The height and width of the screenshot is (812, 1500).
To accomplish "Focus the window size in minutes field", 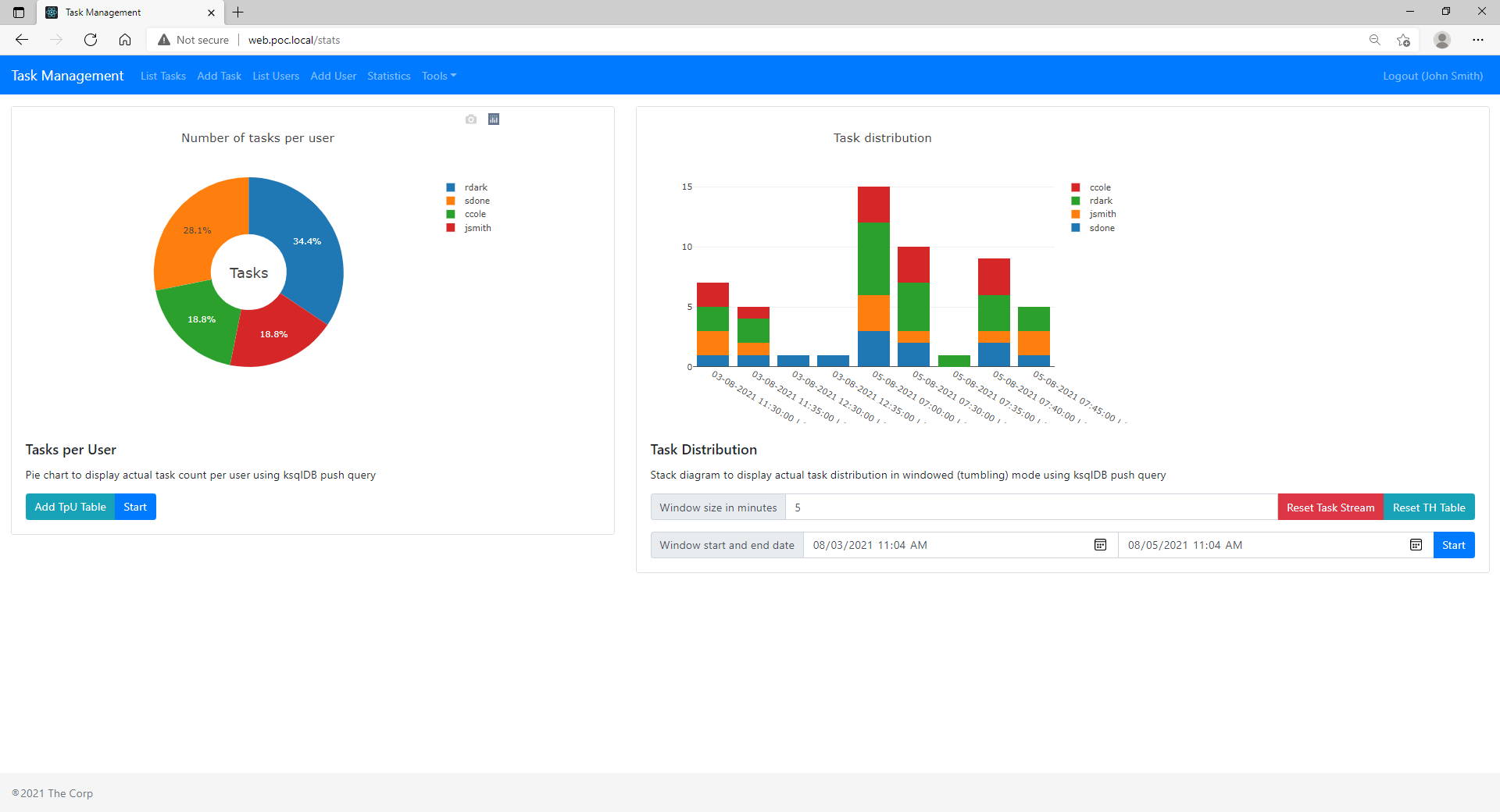I will point(1031,507).
